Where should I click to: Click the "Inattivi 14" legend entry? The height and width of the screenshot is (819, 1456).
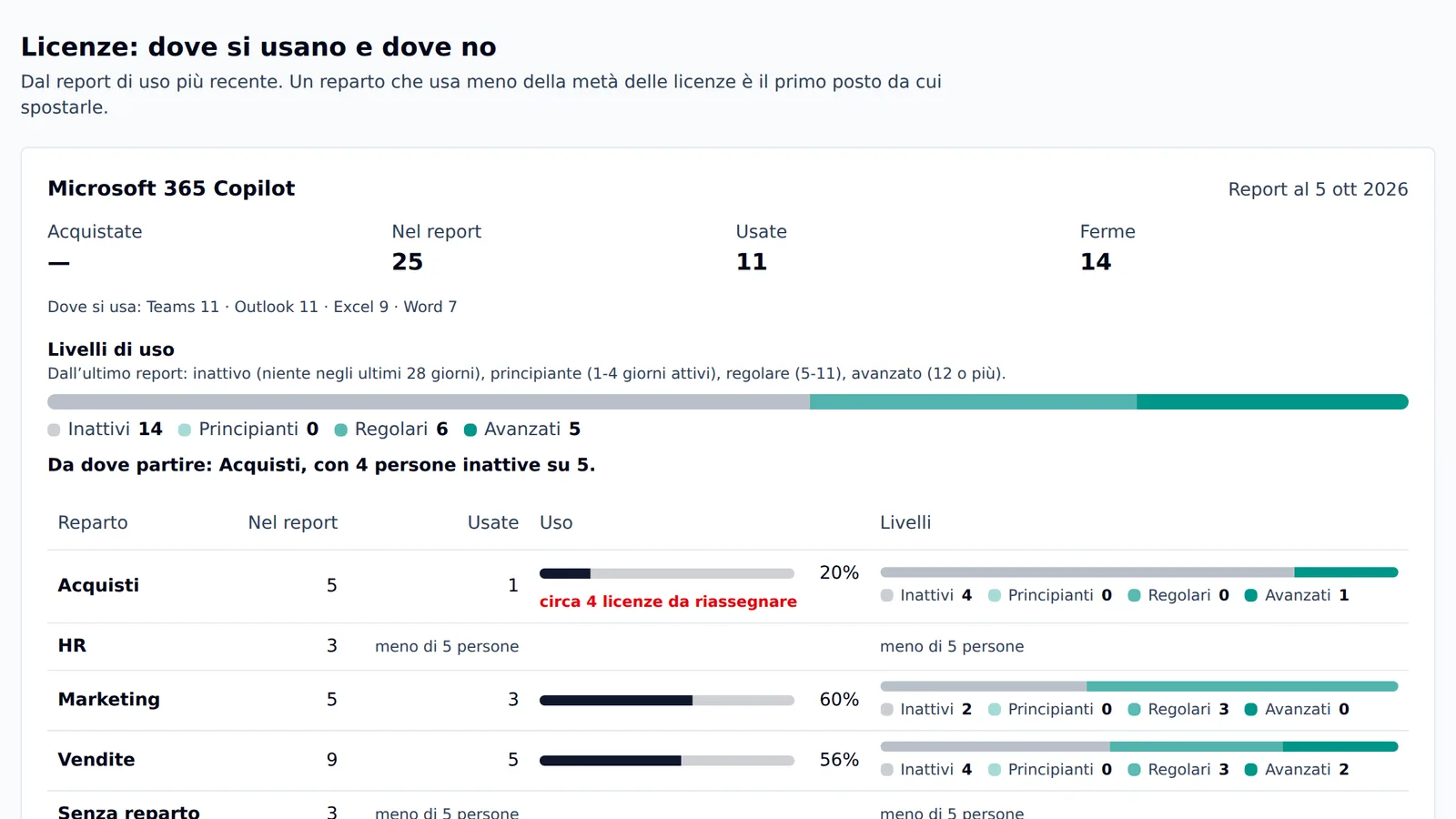pos(105,429)
